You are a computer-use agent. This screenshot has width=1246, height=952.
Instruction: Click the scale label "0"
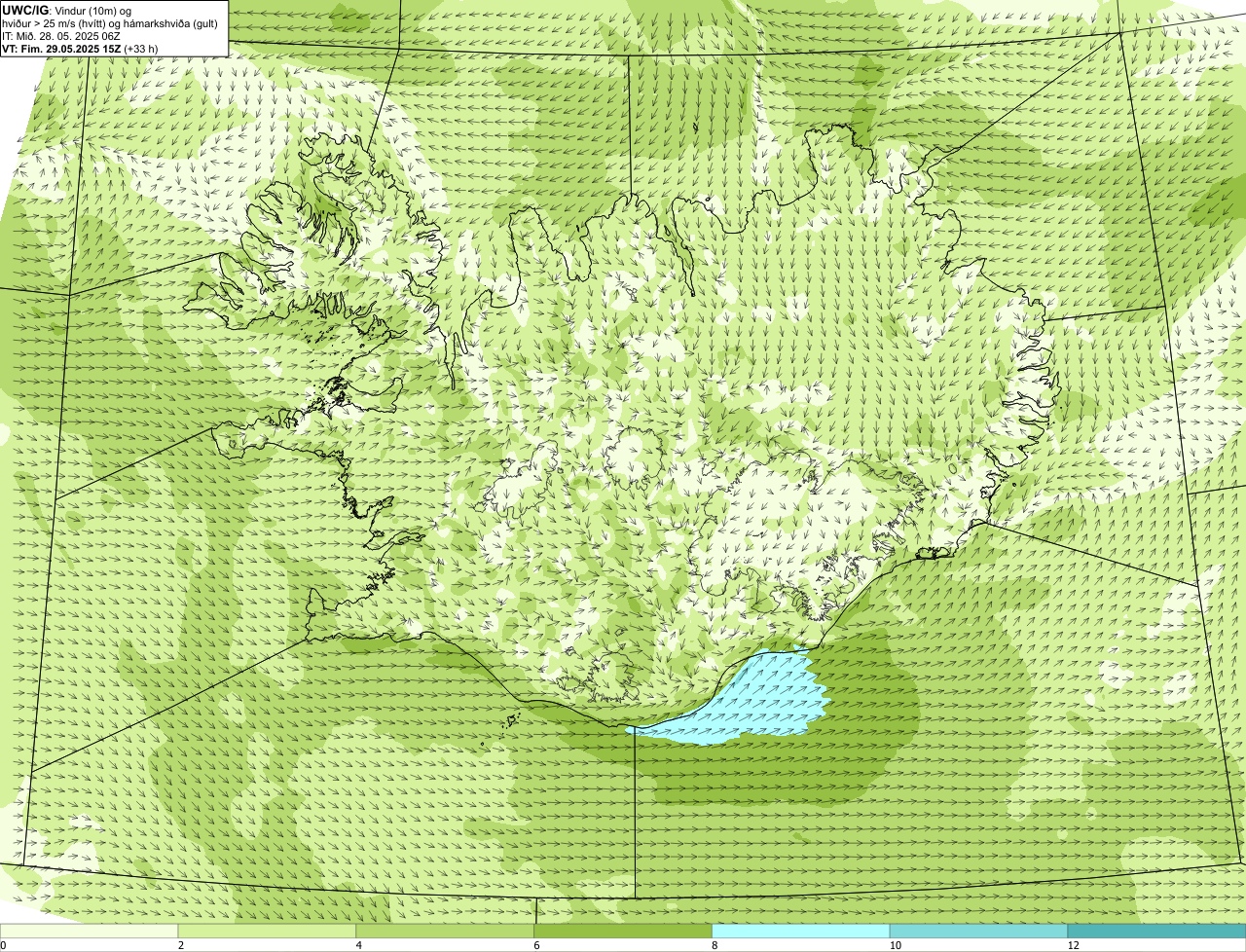(x=3, y=945)
